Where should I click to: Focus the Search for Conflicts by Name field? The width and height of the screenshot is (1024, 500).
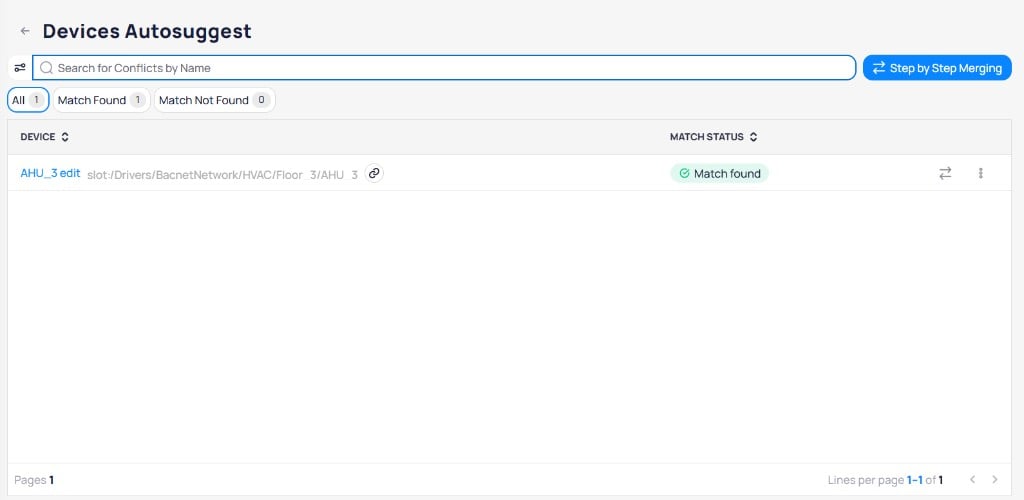444,68
